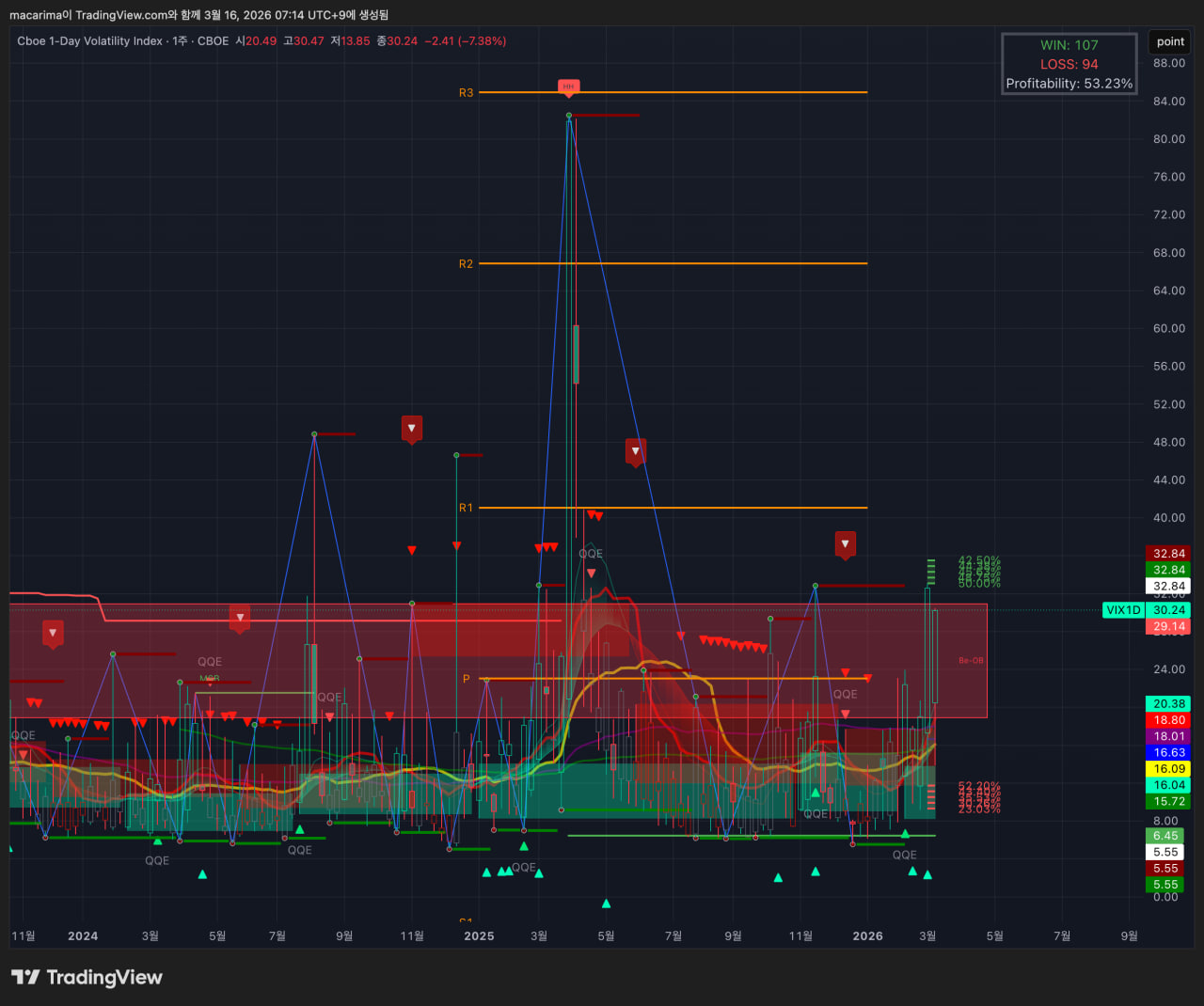The image size is (1204, 1006).
Task: Click the red sell arrow label right of the April 2025 spike
Action: (636, 451)
